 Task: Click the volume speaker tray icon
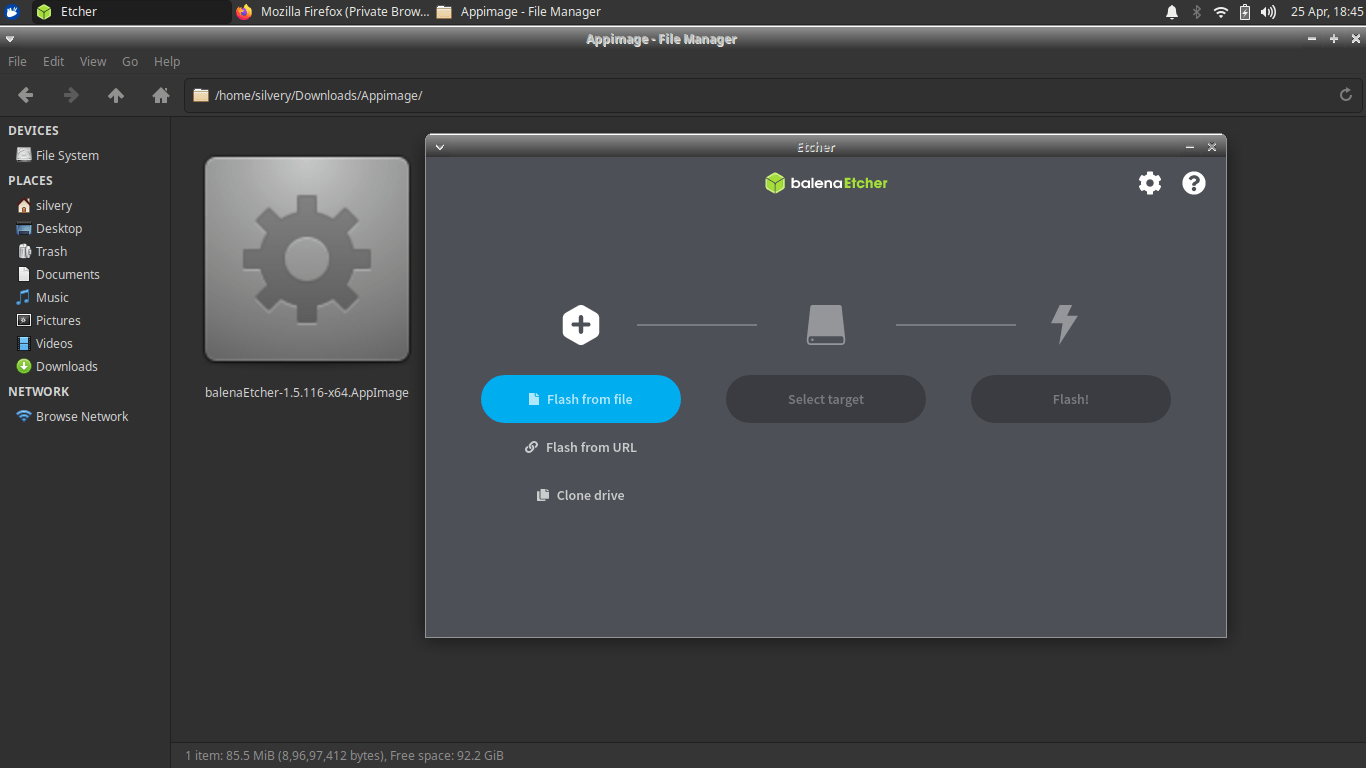[1268, 12]
